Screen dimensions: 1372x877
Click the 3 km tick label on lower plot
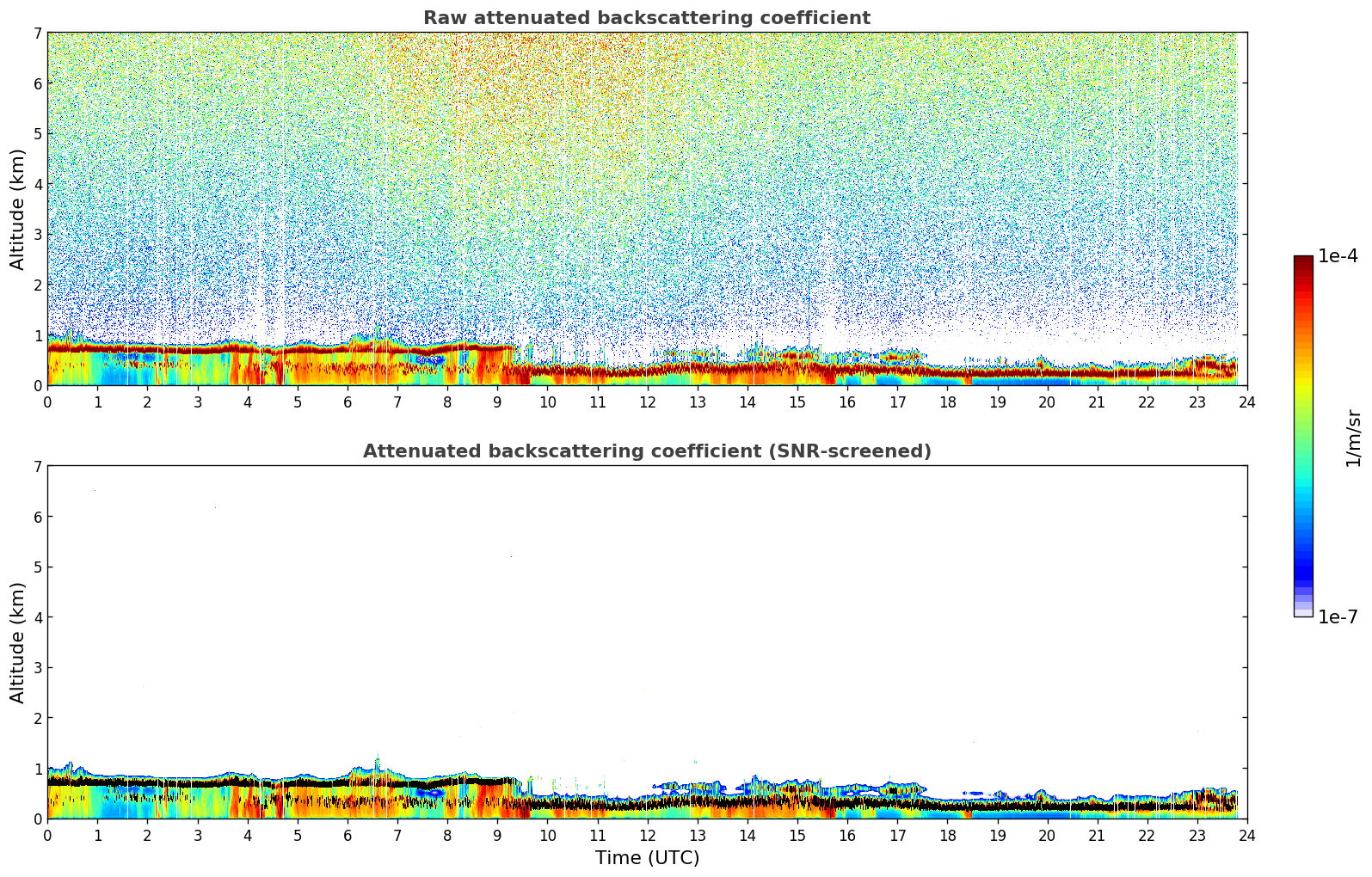[37, 667]
